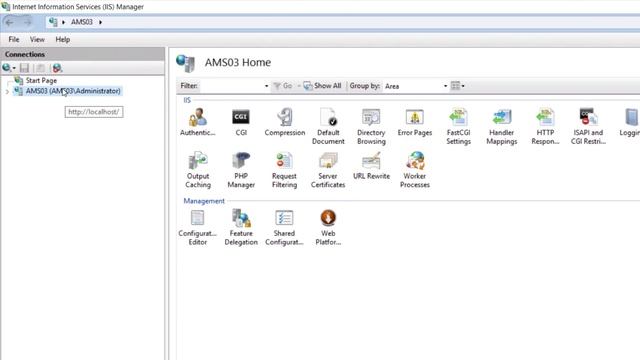Open Directory Browsing feature
This screenshot has height=360, width=640.
coord(371,126)
